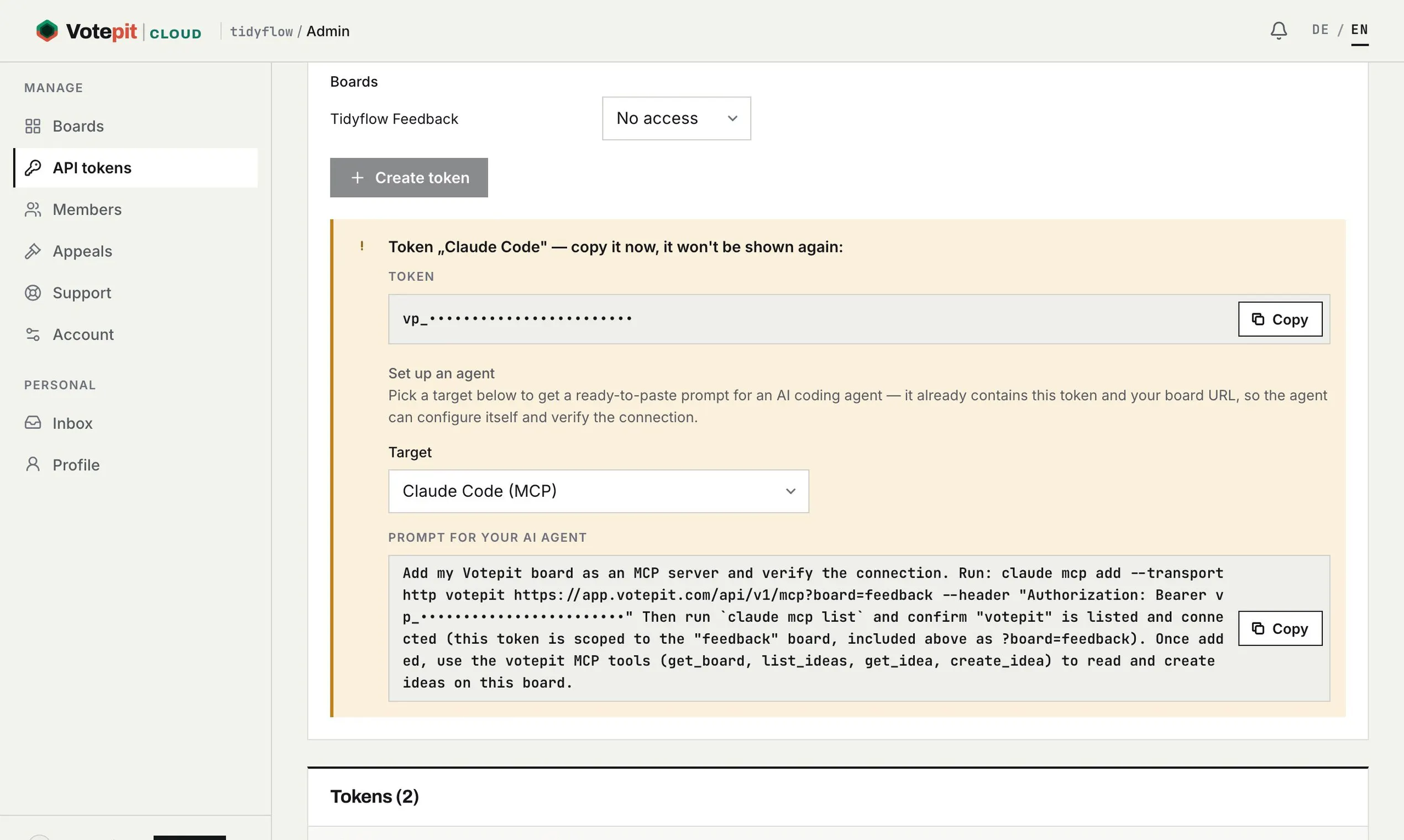
Task: Click the Votepit CLOUD wordmark
Action: pyautogui.click(x=134, y=32)
